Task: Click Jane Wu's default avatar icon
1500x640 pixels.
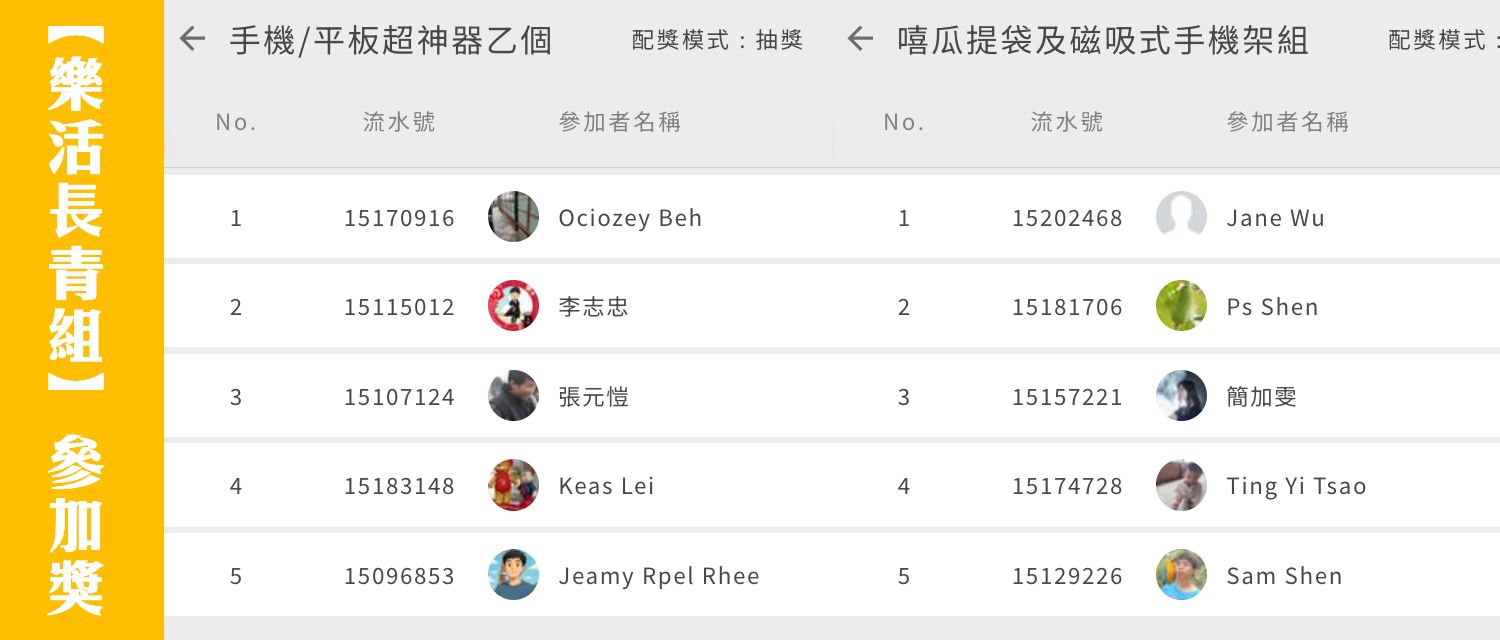Action: pyautogui.click(x=1181, y=217)
